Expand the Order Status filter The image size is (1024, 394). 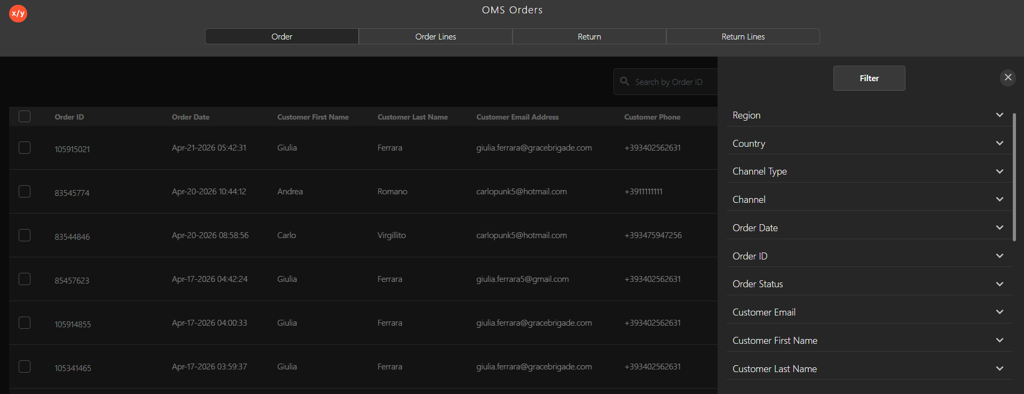869,284
